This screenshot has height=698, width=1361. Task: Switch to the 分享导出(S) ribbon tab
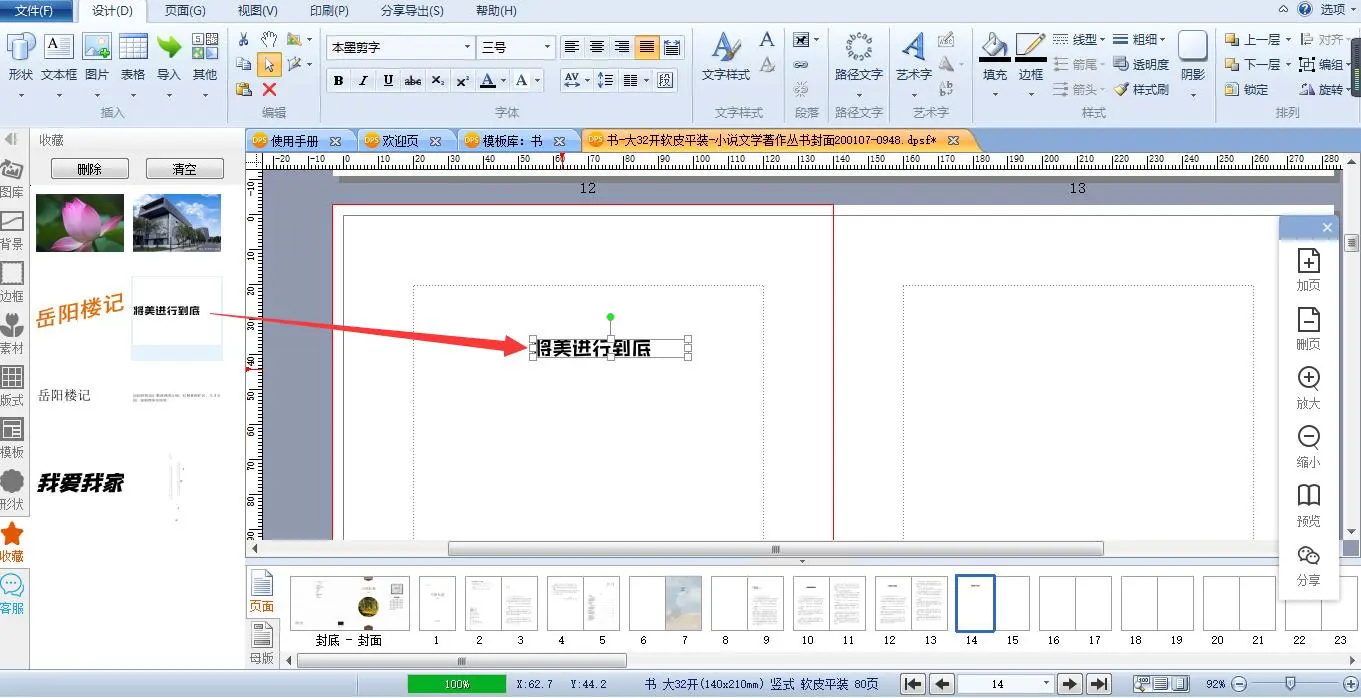(412, 11)
